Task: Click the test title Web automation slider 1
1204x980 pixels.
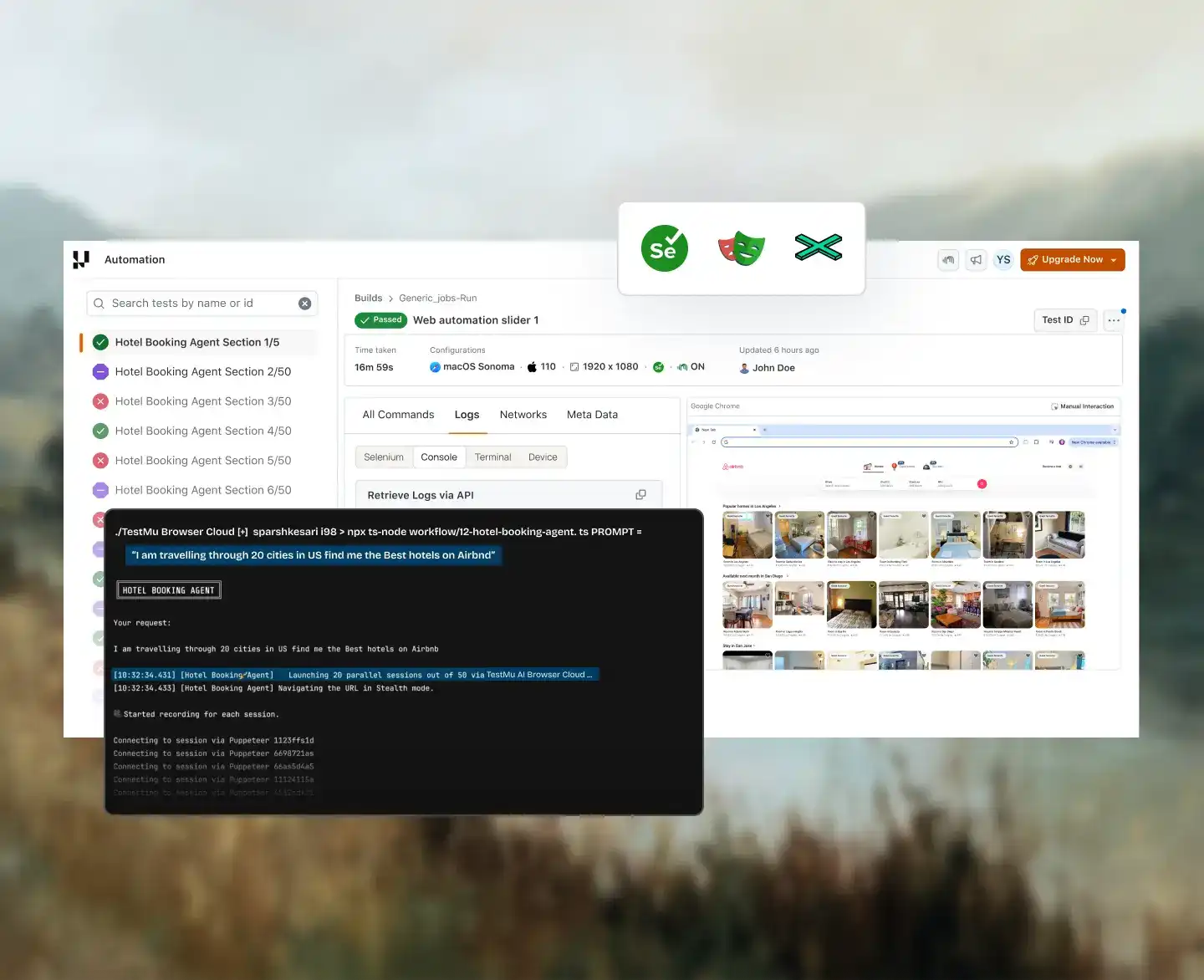Action: (476, 320)
